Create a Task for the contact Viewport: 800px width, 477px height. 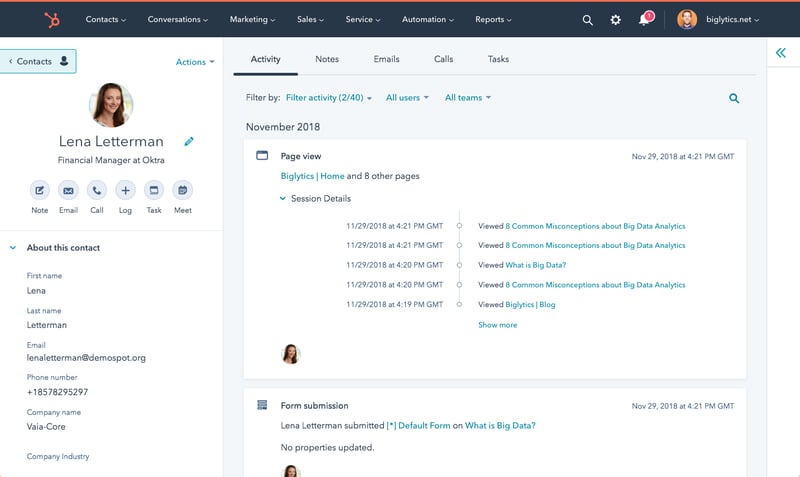[x=154, y=191]
